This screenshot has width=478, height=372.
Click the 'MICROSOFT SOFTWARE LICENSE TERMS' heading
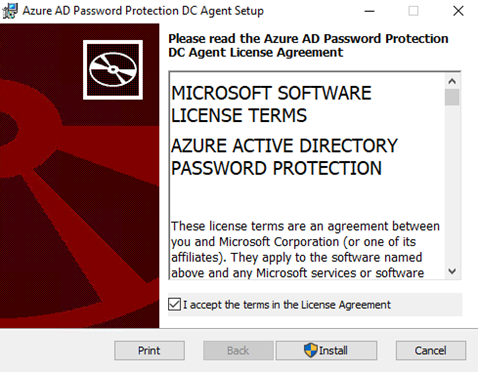[x=271, y=104]
